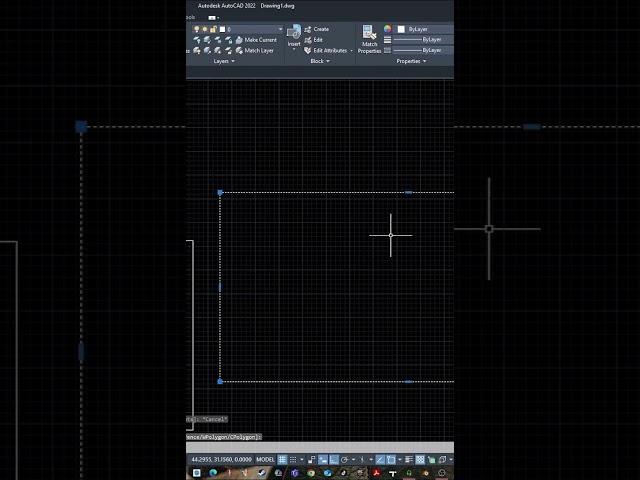The width and height of the screenshot is (640, 480).
Task: Toggle Ortho mode in status bar
Action: pyautogui.click(x=334, y=460)
